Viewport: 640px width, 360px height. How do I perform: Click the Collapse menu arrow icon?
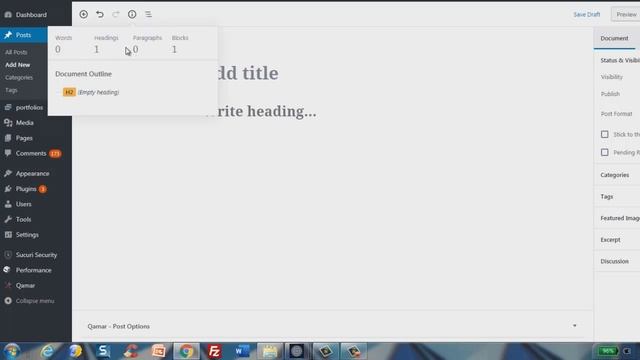[8, 301]
